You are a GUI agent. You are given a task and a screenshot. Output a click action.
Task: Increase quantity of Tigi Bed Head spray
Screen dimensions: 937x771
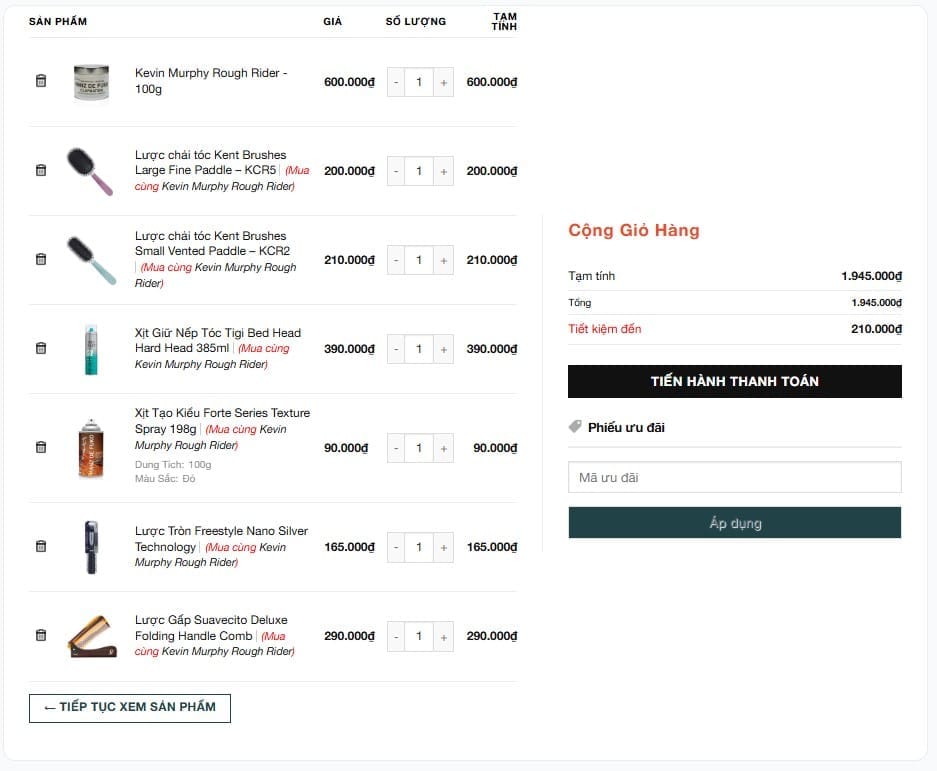[x=443, y=349]
